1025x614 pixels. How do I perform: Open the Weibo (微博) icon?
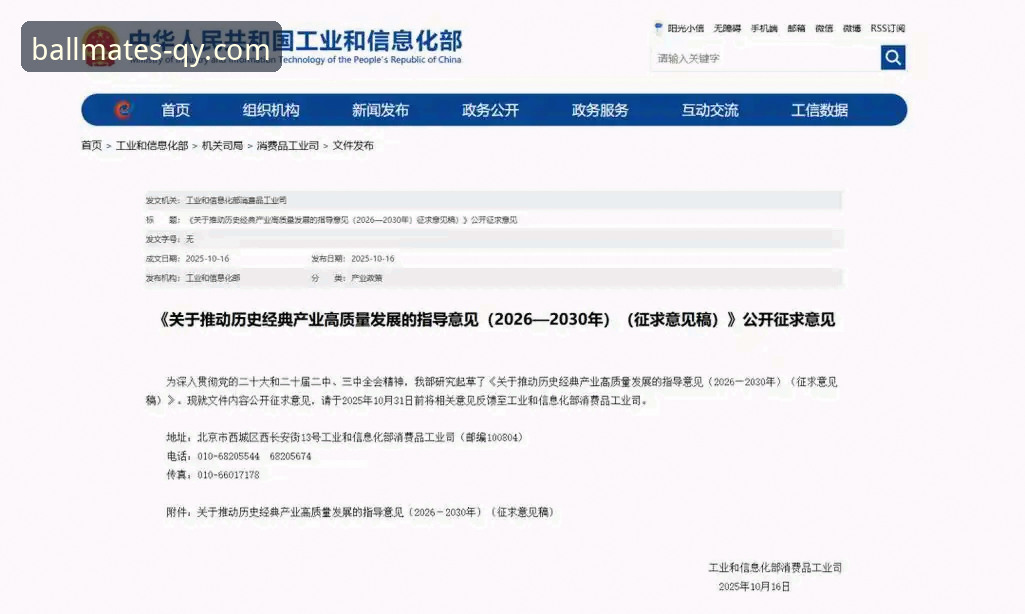[850, 29]
